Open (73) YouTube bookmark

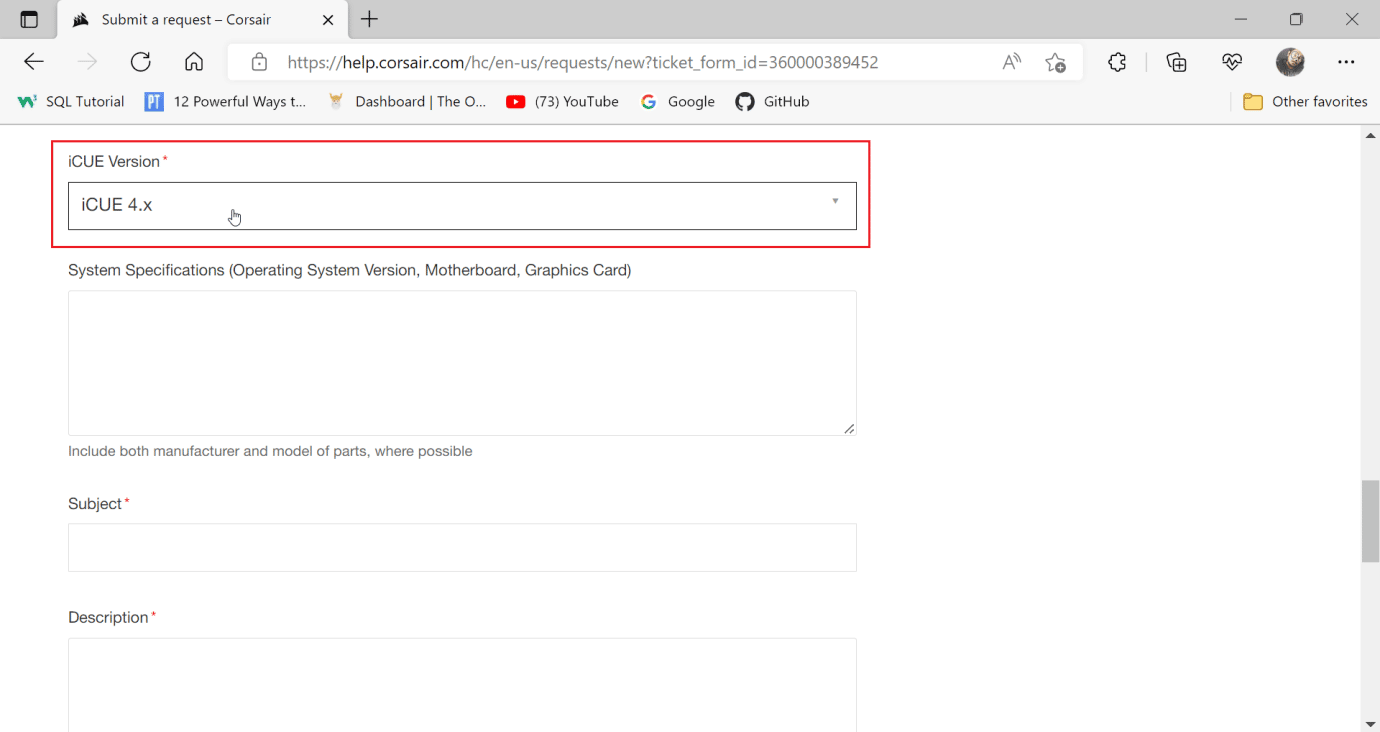point(562,101)
